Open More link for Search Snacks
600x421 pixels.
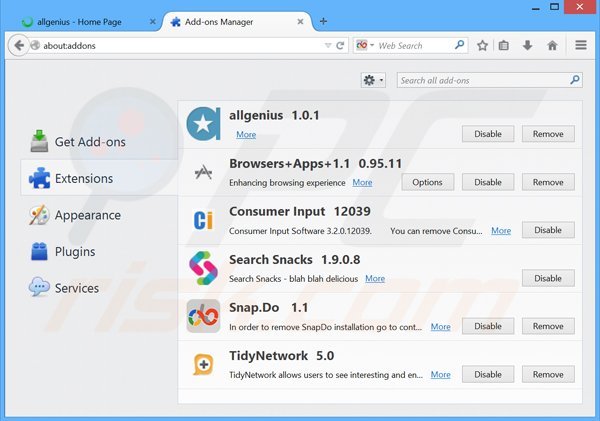(375, 279)
